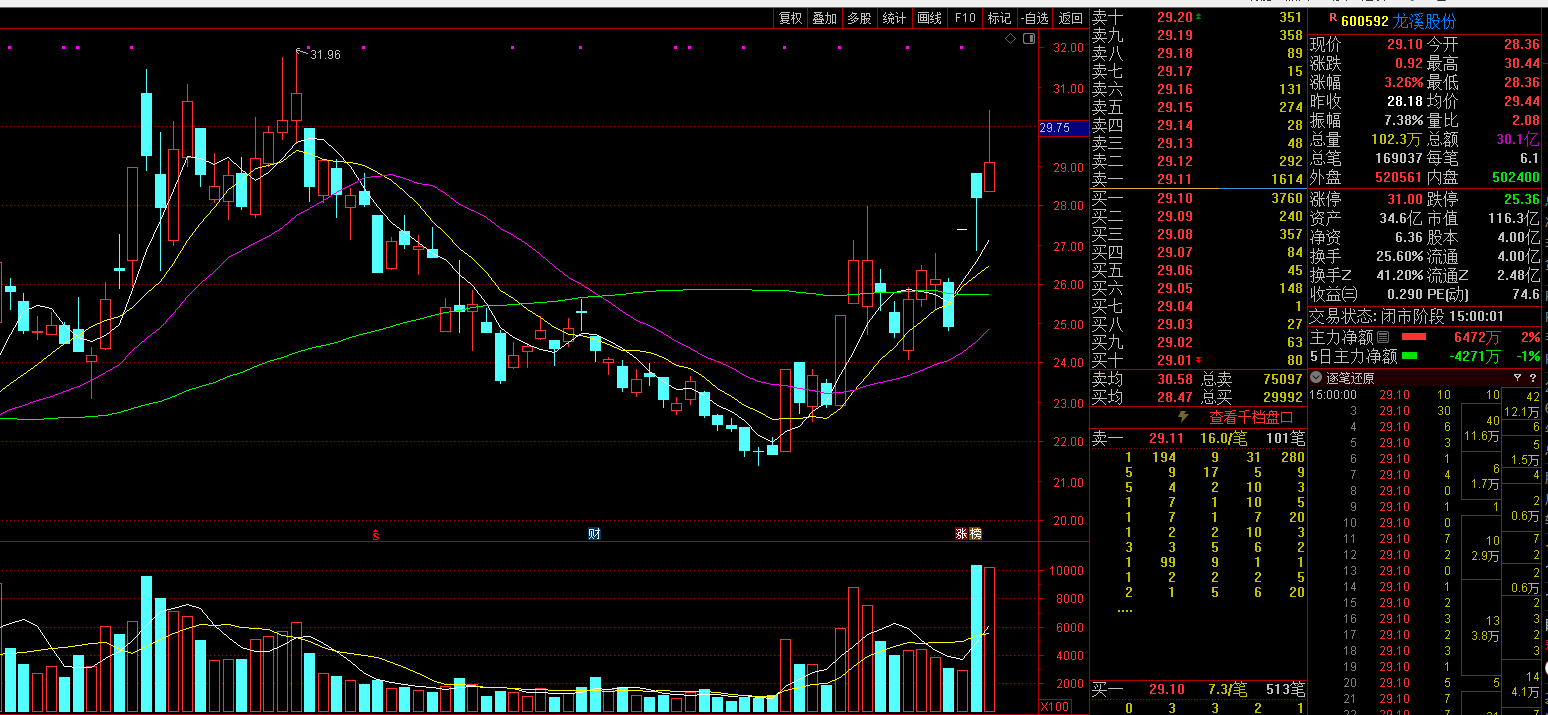Select the 卖一 29.11 order row
The image size is (1548, 715).
pos(1198,179)
